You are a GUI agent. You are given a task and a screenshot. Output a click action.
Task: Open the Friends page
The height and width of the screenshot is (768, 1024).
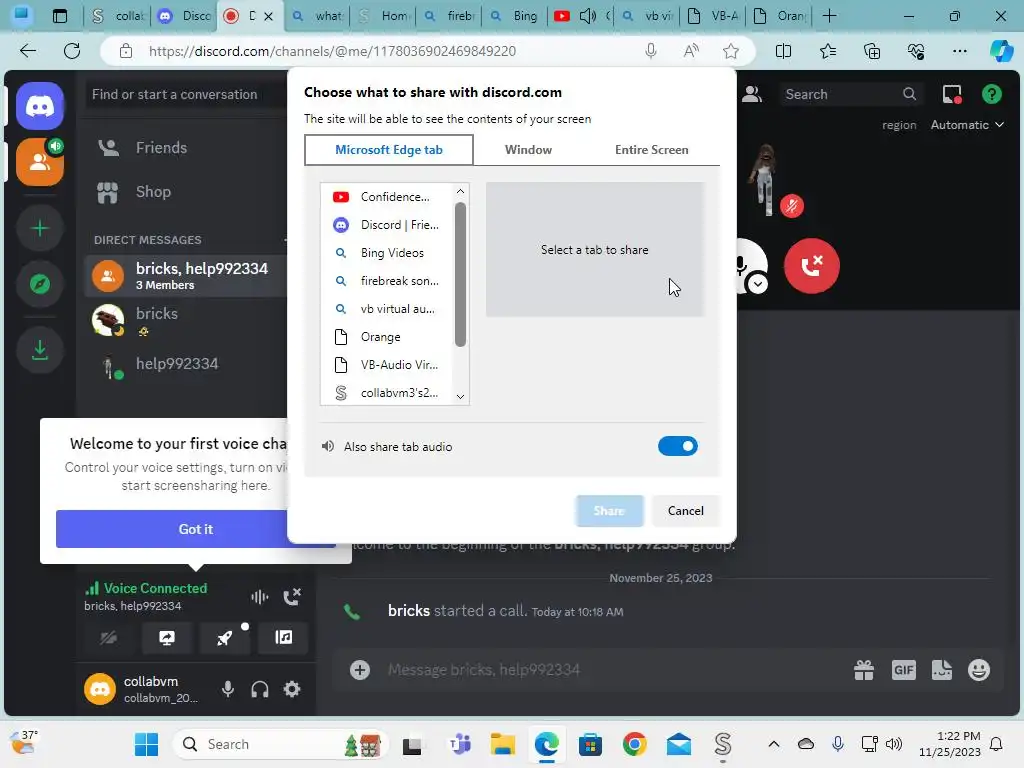click(x=185, y=148)
